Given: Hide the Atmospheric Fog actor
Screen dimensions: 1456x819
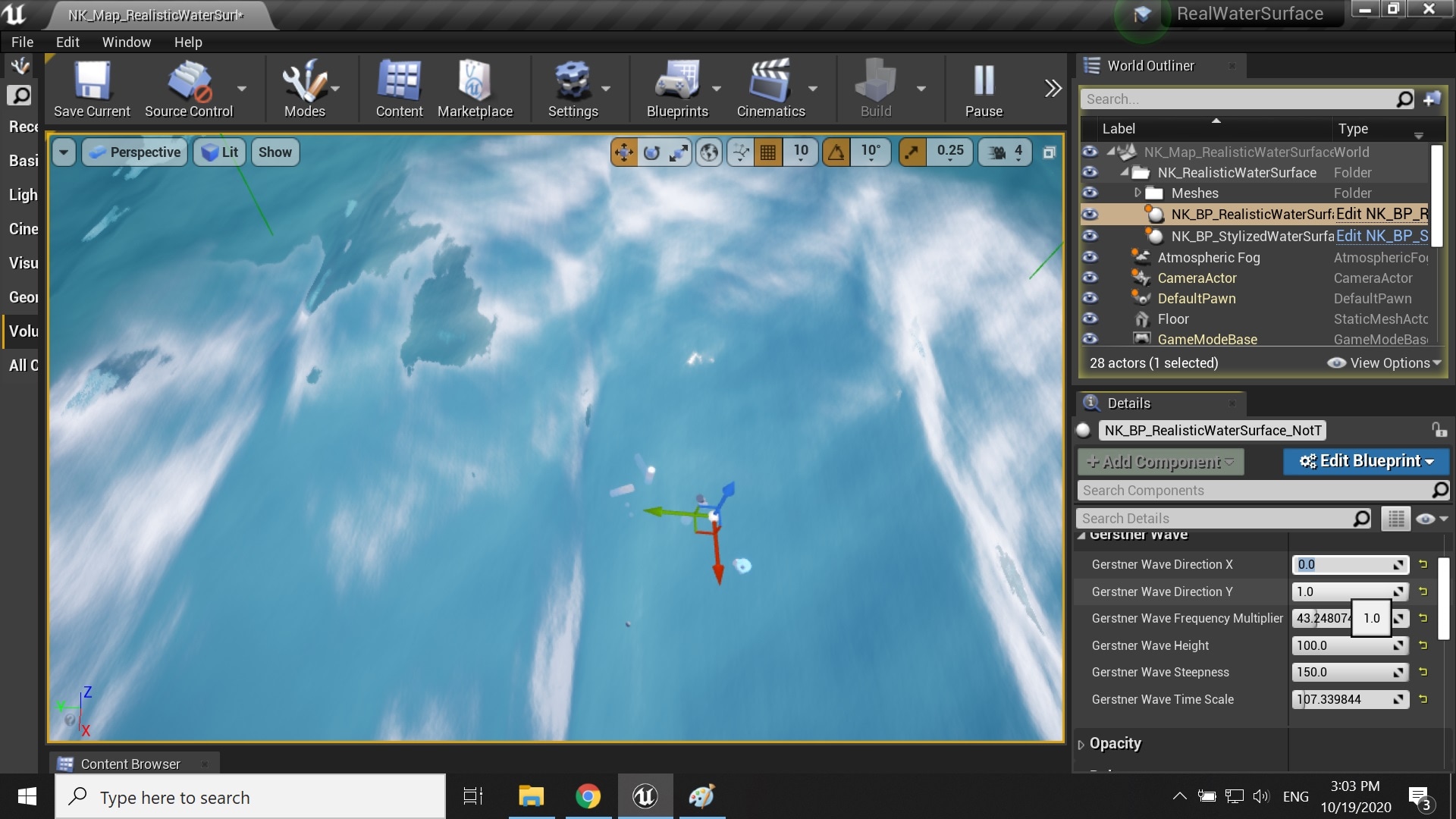Looking at the screenshot, I should [x=1090, y=258].
